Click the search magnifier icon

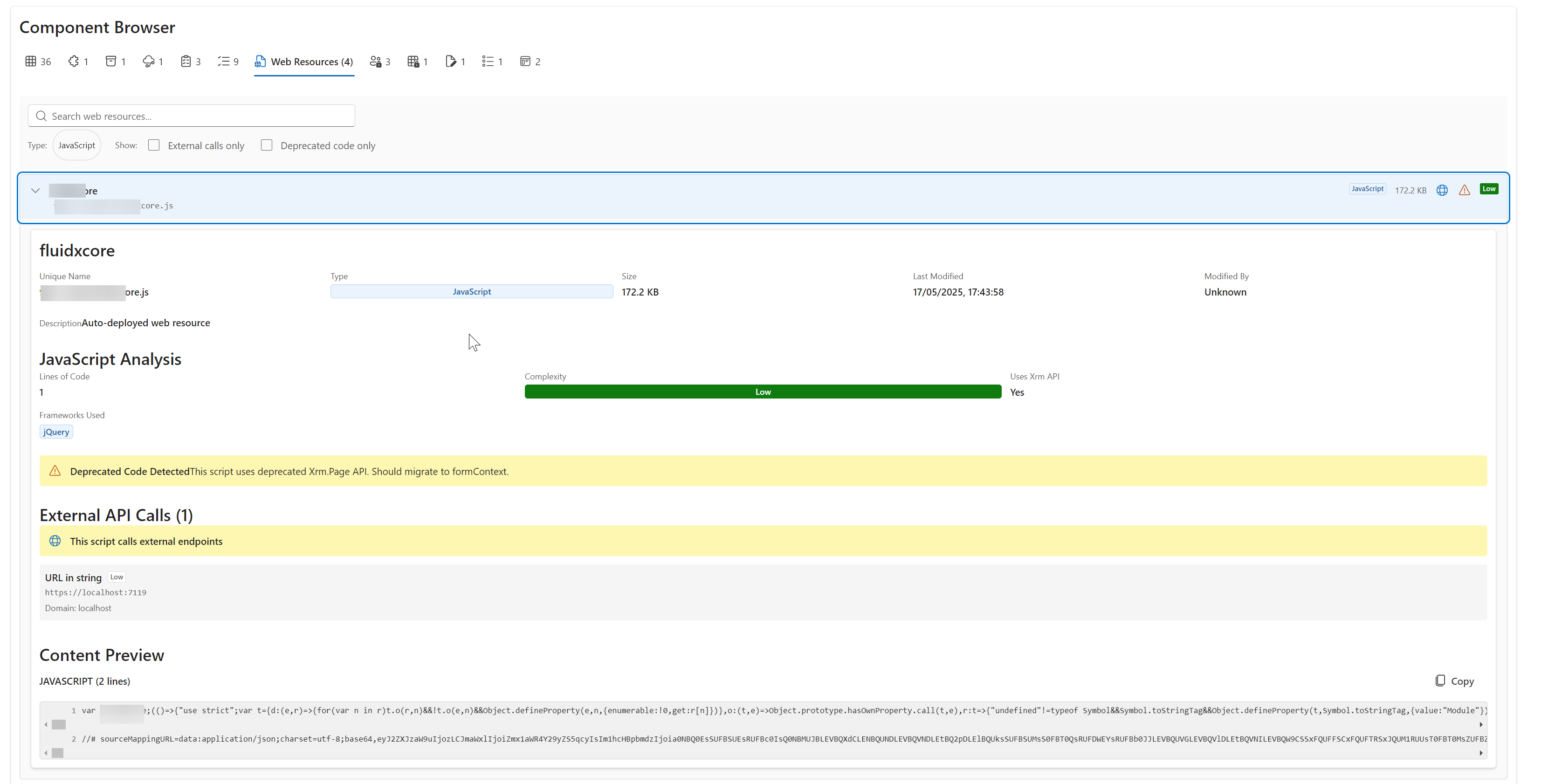[41, 116]
